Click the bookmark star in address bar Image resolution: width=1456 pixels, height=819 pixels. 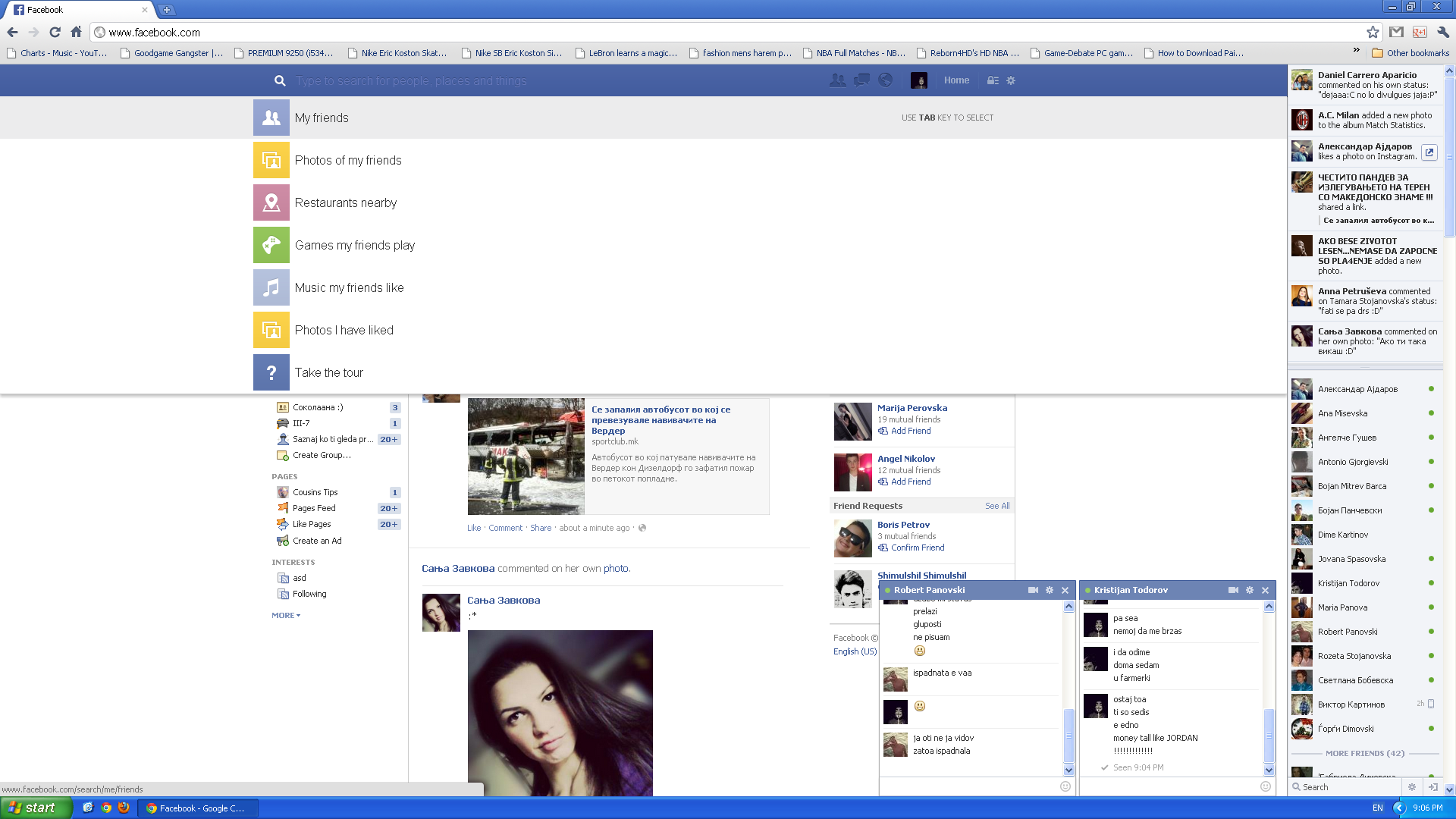click(1373, 32)
